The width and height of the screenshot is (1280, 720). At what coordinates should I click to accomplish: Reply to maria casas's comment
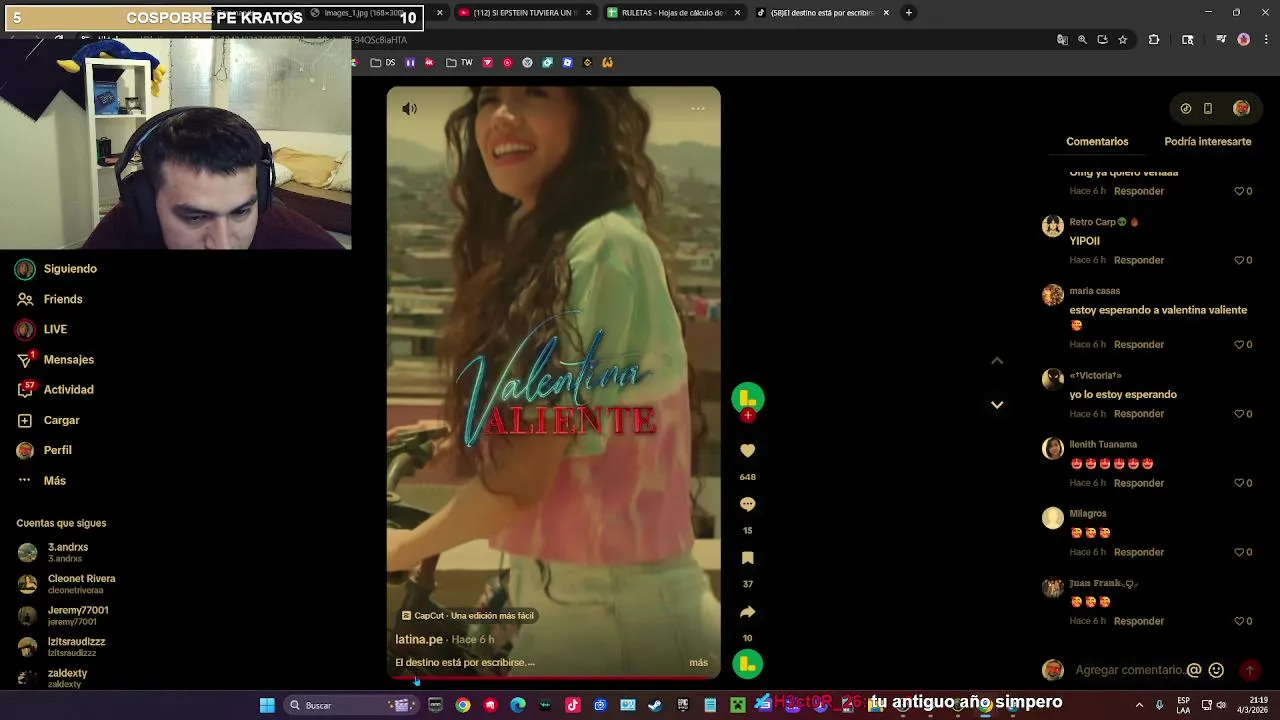tap(1139, 344)
